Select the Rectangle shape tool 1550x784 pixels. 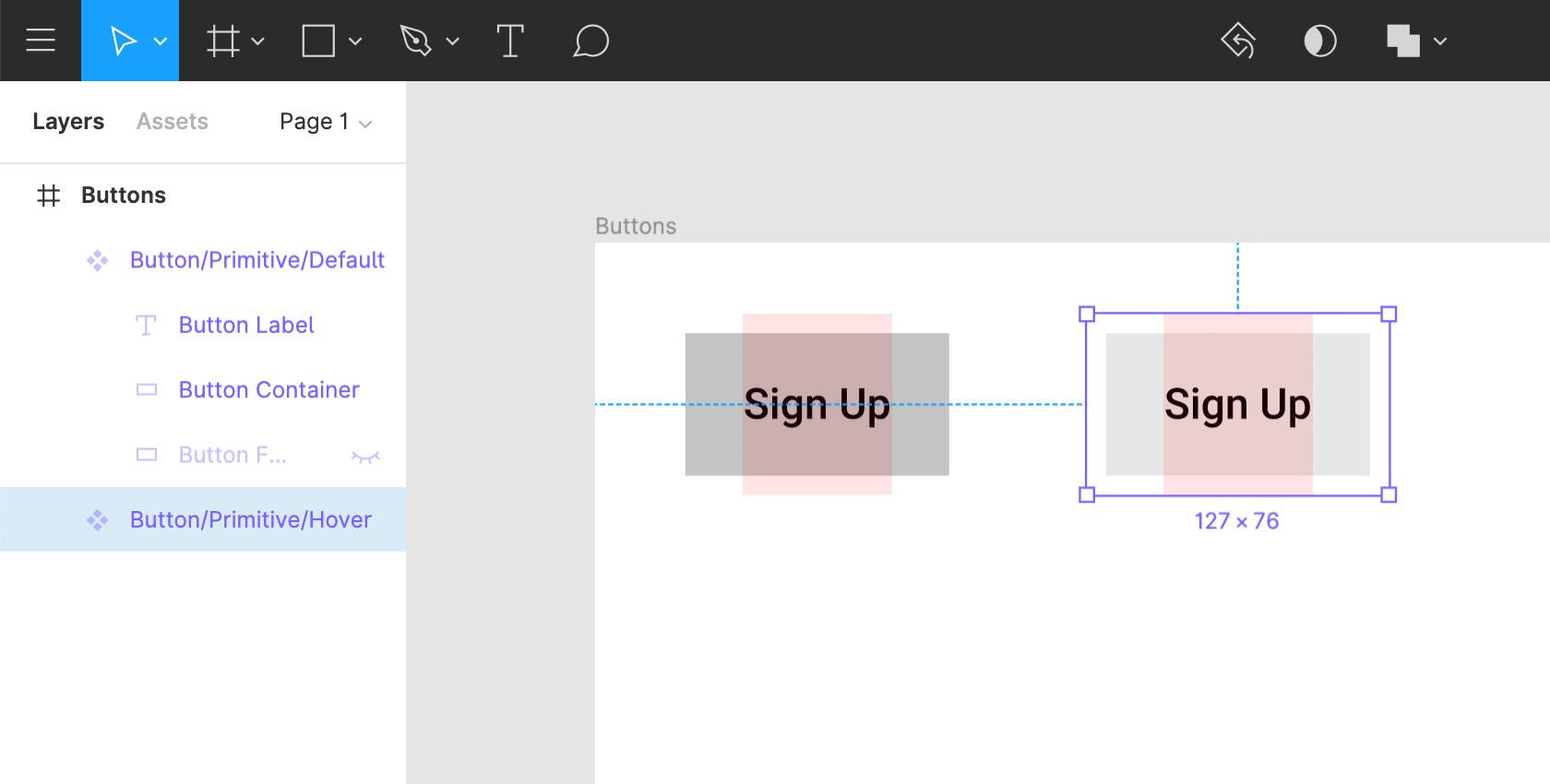tap(318, 41)
